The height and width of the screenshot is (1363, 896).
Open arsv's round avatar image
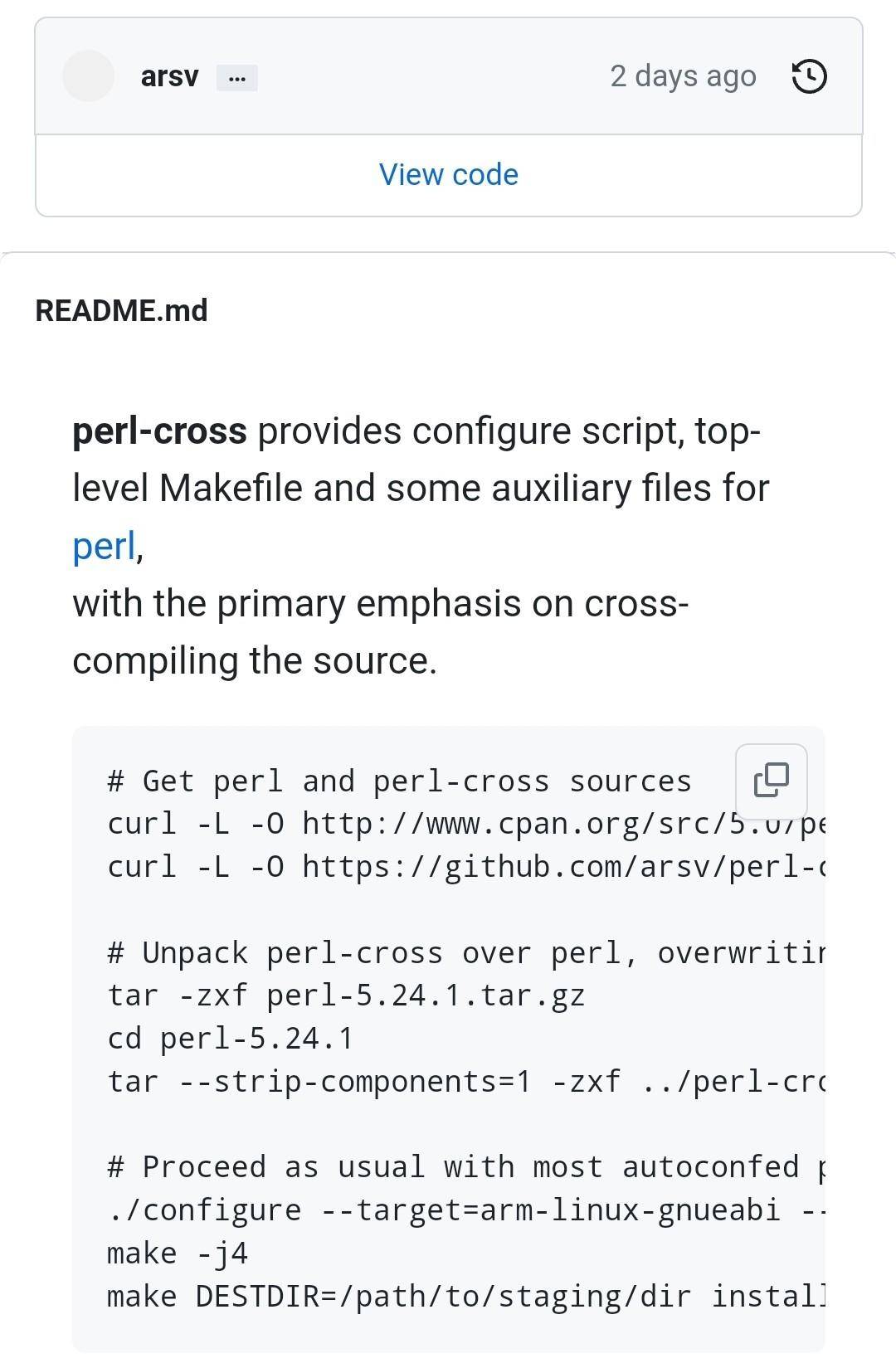[88, 76]
